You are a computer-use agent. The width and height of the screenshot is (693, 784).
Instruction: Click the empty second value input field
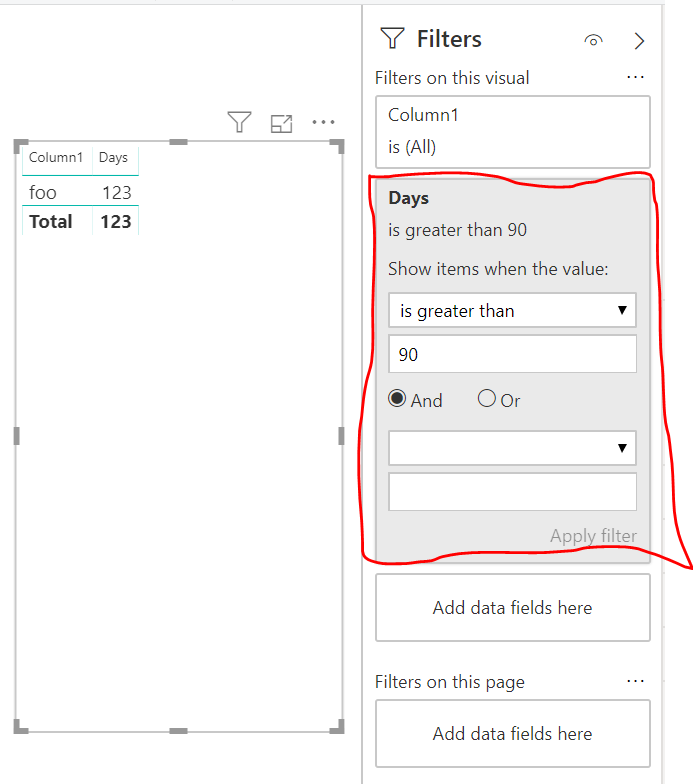[x=512, y=492]
